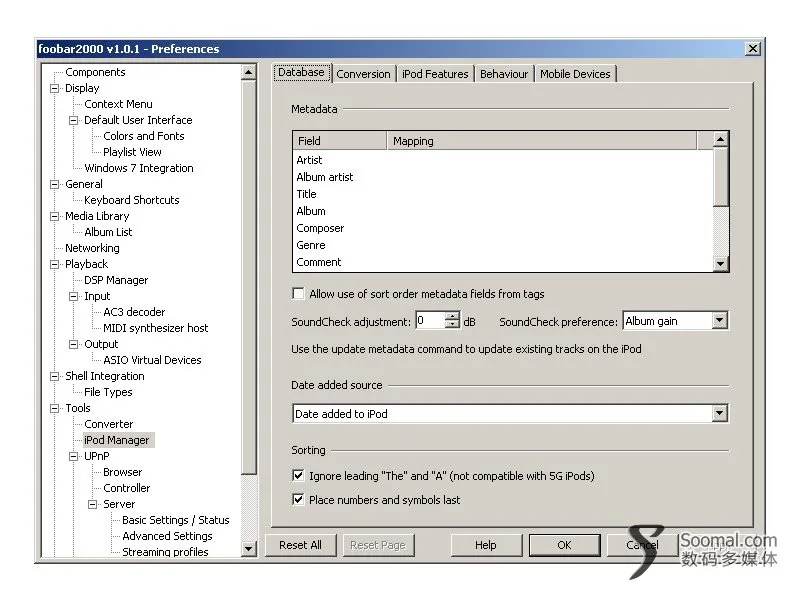The image size is (800, 600).
Task: Collapse the Shell Integration node
Action: 55,377
